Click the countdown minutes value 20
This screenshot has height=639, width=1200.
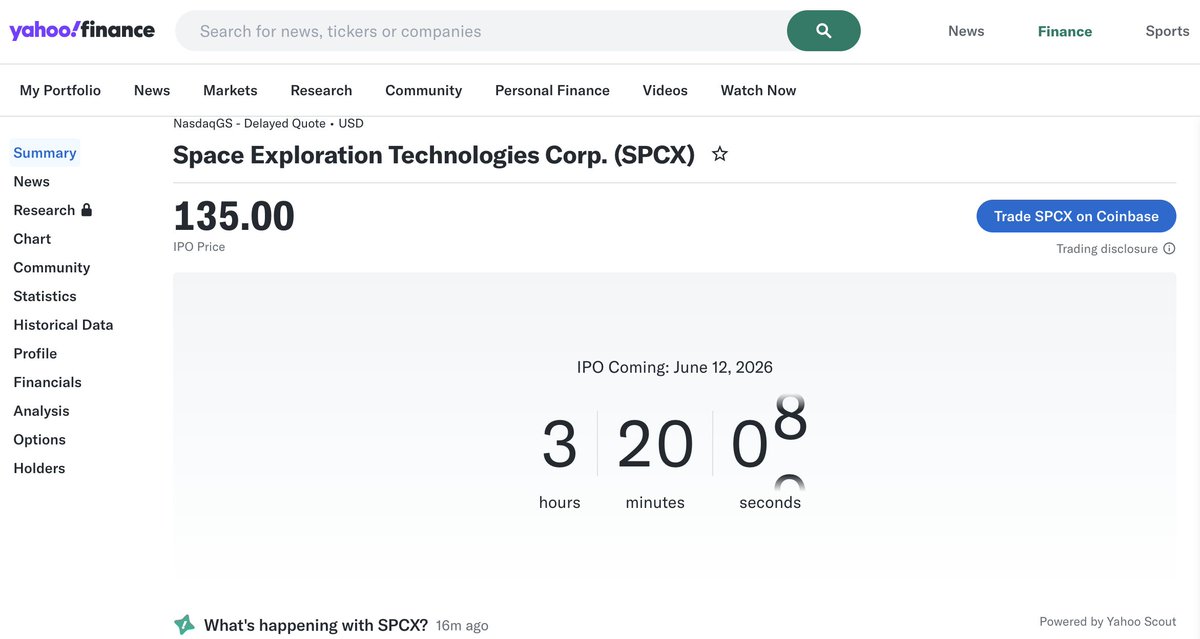pos(655,445)
